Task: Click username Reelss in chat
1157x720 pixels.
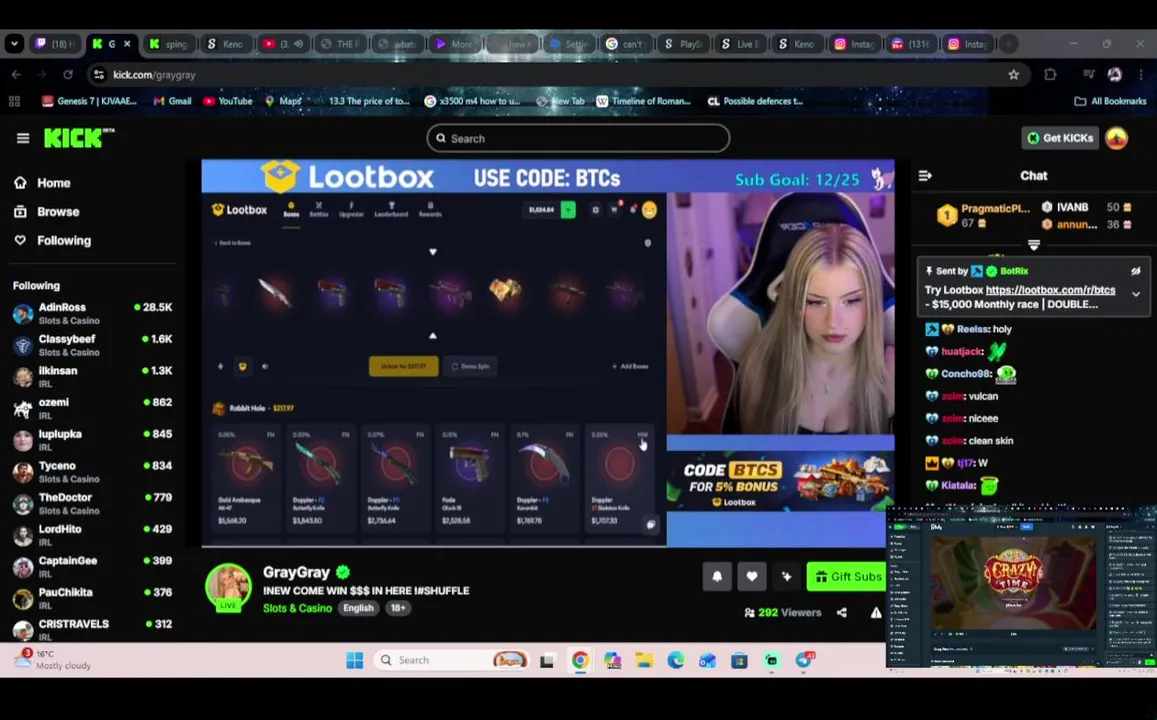Action: point(973,329)
